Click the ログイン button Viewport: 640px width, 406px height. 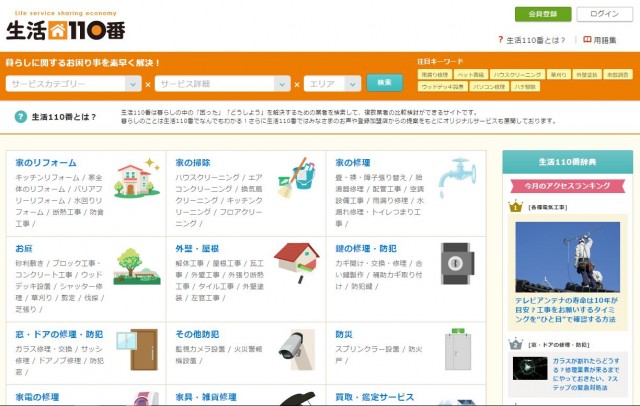pyautogui.click(x=604, y=14)
